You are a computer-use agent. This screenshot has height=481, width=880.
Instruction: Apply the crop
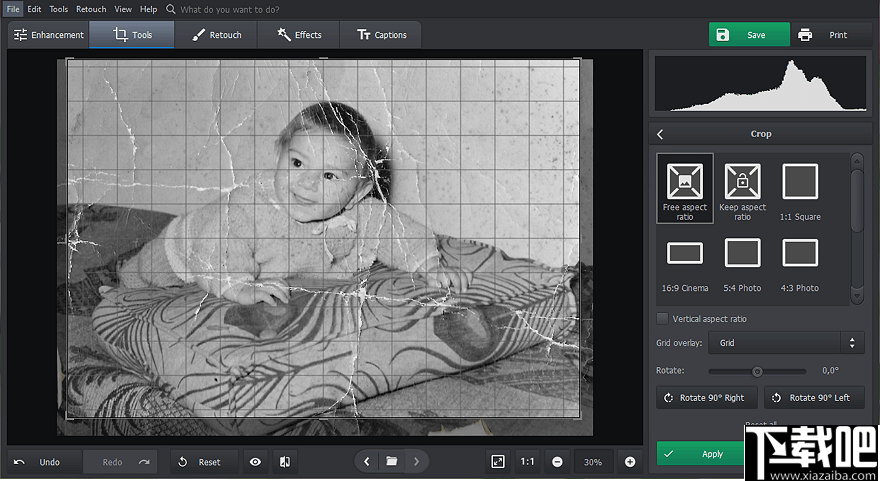pos(702,453)
